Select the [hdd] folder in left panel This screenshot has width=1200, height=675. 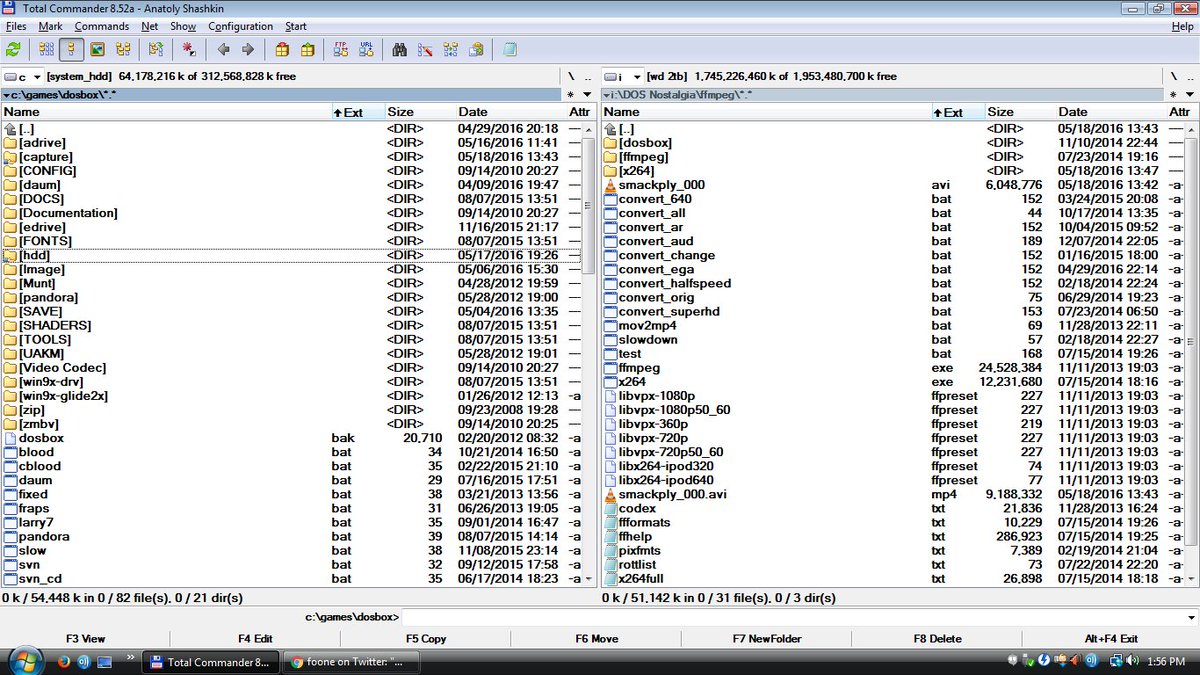pos(290,255)
